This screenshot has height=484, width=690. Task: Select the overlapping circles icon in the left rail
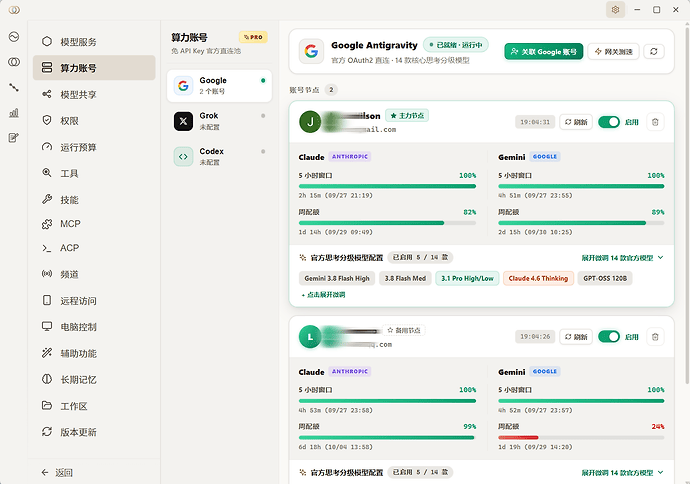pyautogui.click(x=14, y=62)
